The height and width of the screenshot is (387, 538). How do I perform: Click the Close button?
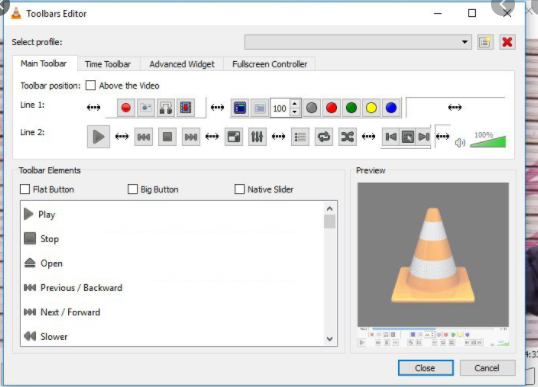pyautogui.click(x=426, y=368)
